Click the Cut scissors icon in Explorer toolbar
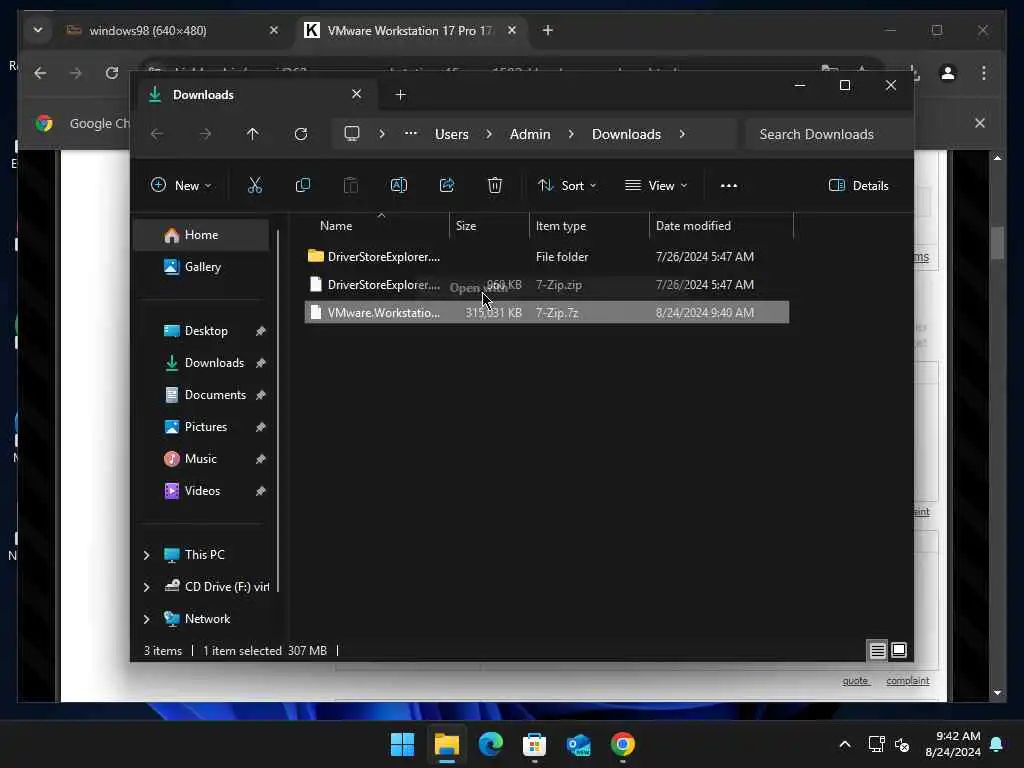This screenshot has width=1024, height=768. click(x=255, y=185)
